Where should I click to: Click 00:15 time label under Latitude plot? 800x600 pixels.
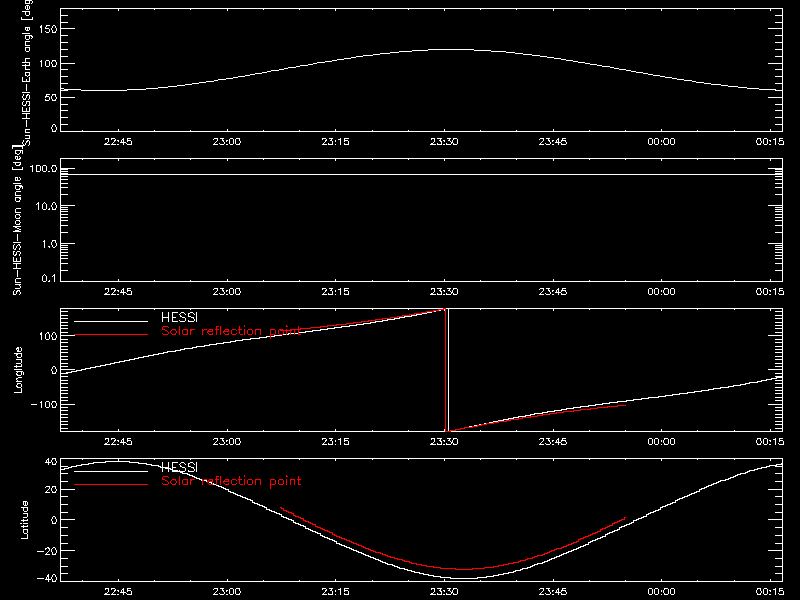[770, 592]
